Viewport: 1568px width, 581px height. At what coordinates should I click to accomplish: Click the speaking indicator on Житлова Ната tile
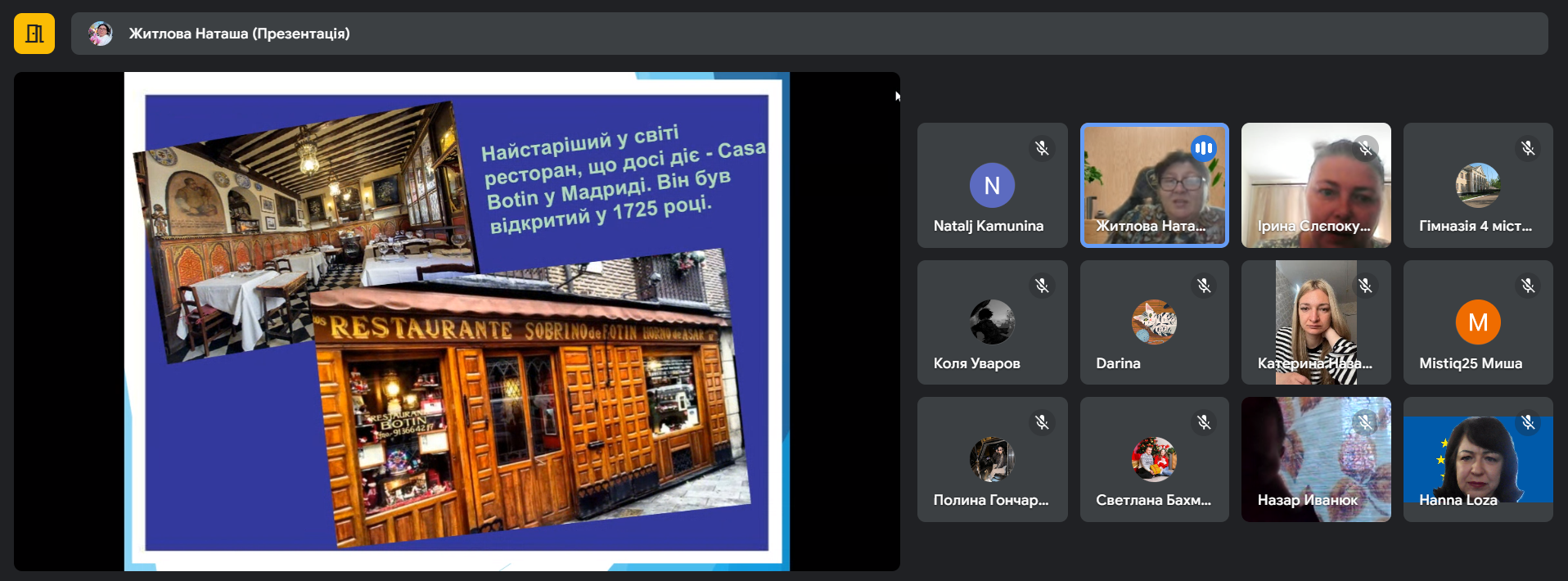1203,148
